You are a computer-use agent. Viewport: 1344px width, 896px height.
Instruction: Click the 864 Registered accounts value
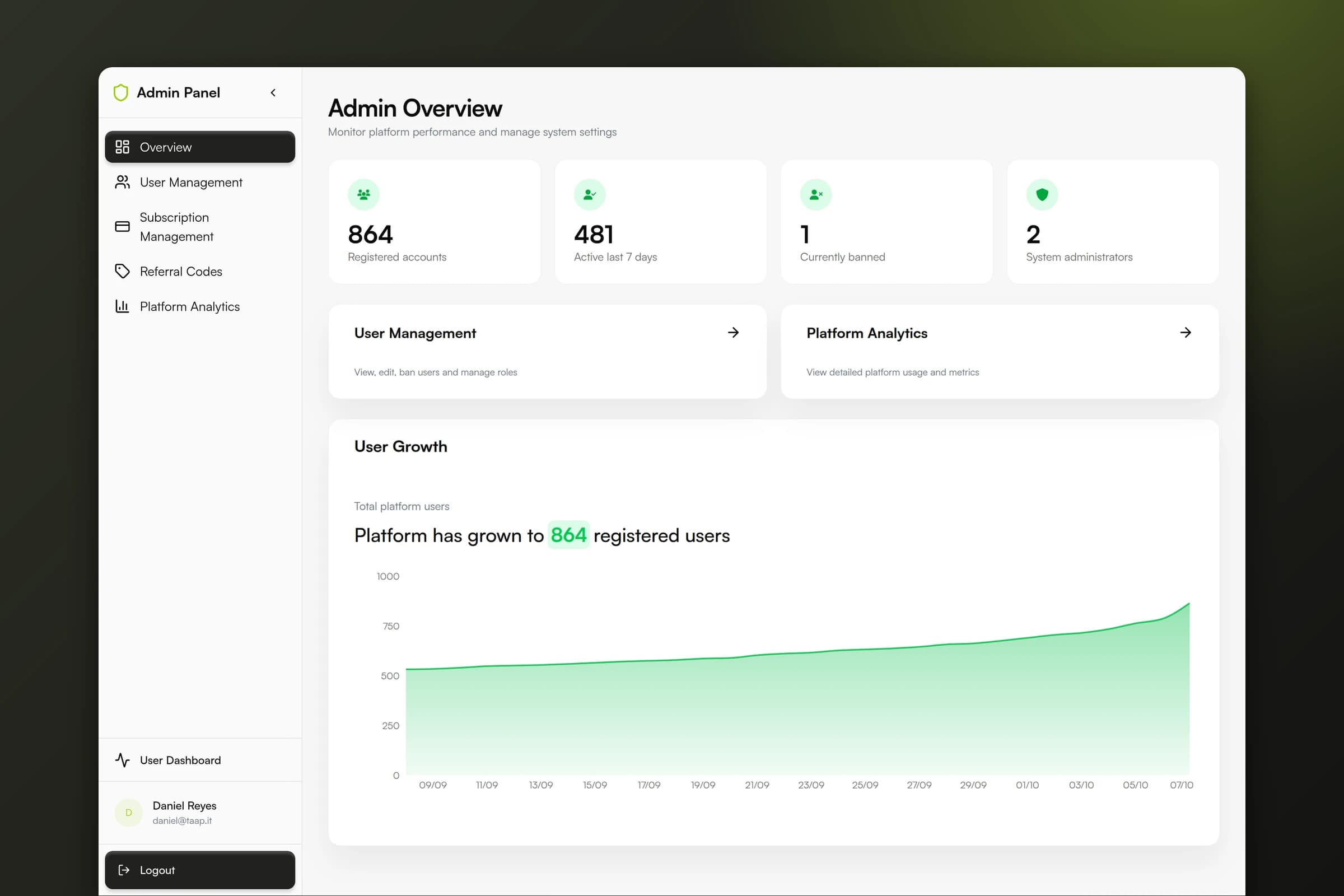[x=370, y=234]
